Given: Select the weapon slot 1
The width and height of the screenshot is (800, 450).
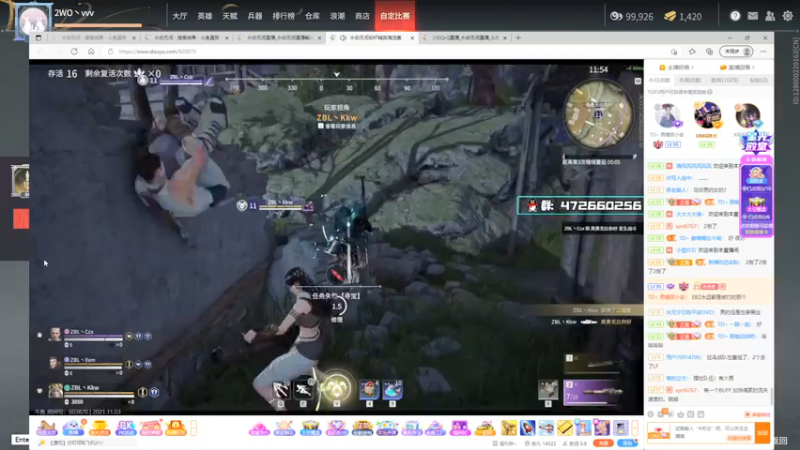Looking at the screenshot, I should 594,364.
